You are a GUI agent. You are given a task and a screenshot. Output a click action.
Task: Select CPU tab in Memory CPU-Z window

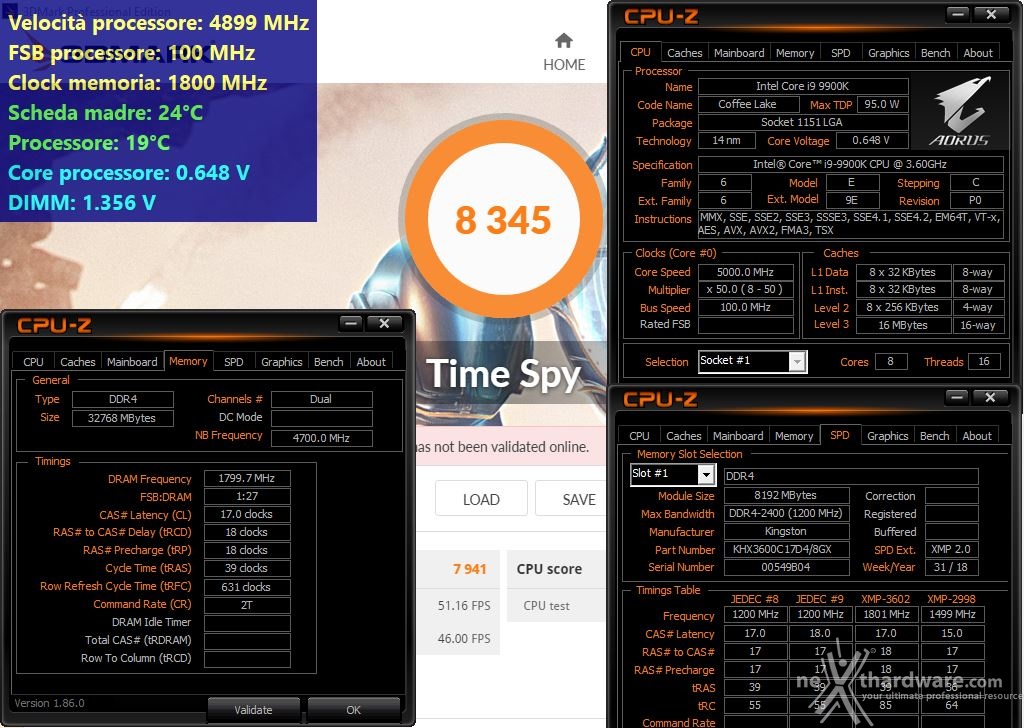[33, 362]
